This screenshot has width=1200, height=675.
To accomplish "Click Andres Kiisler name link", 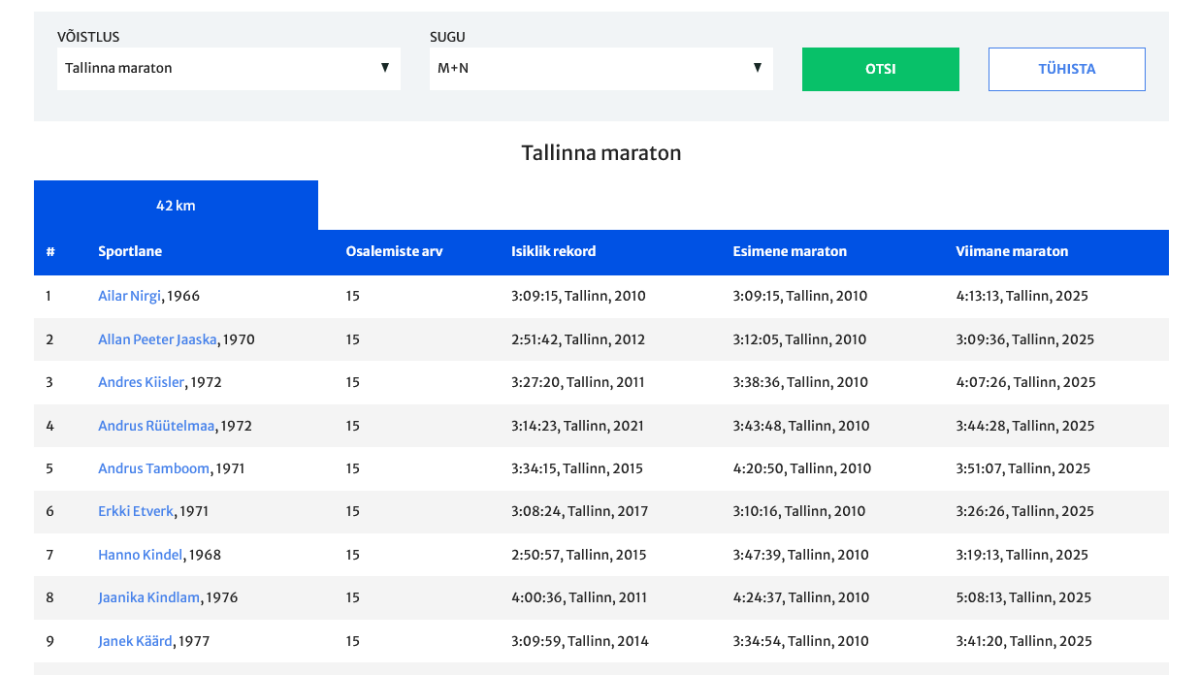I will 141,382.
